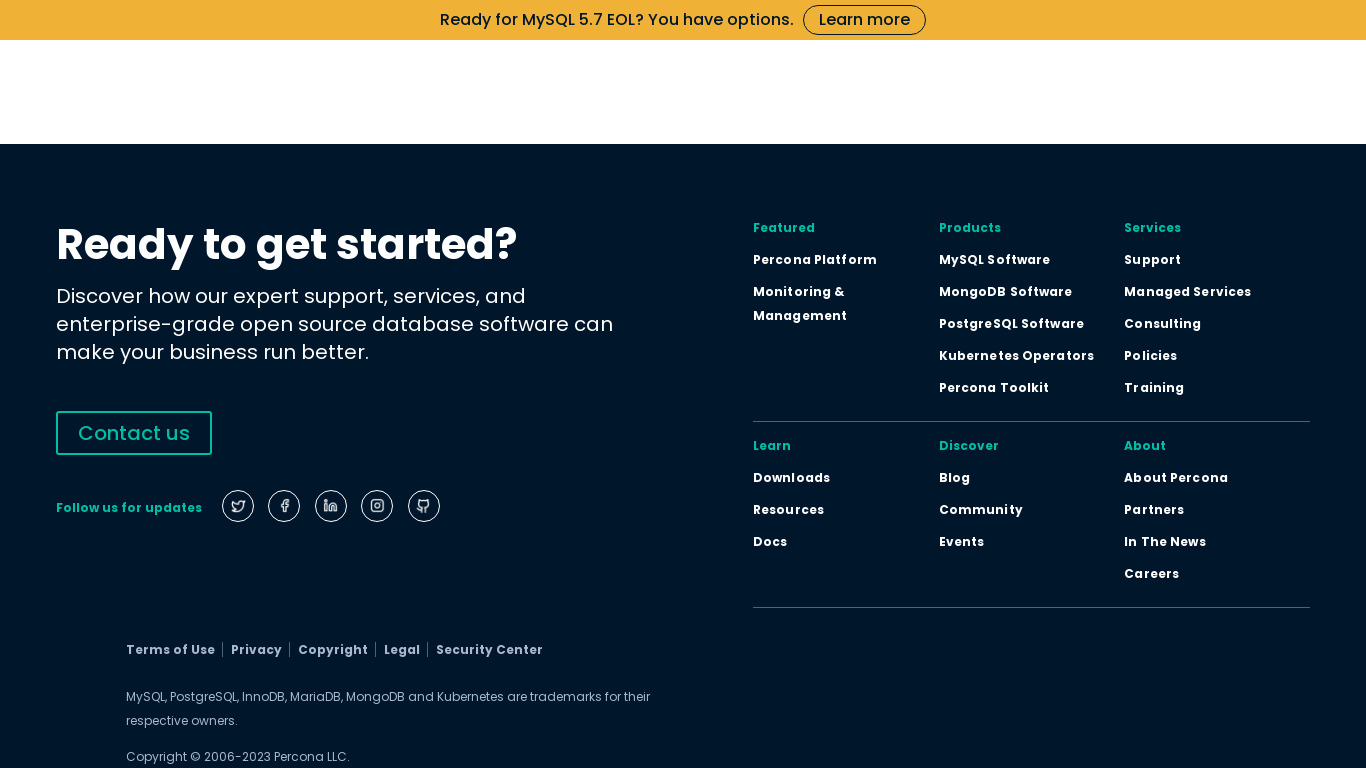This screenshot has height=768, width=1366.
Task: Visit the Blog link
Action: (x=954, y=478)
